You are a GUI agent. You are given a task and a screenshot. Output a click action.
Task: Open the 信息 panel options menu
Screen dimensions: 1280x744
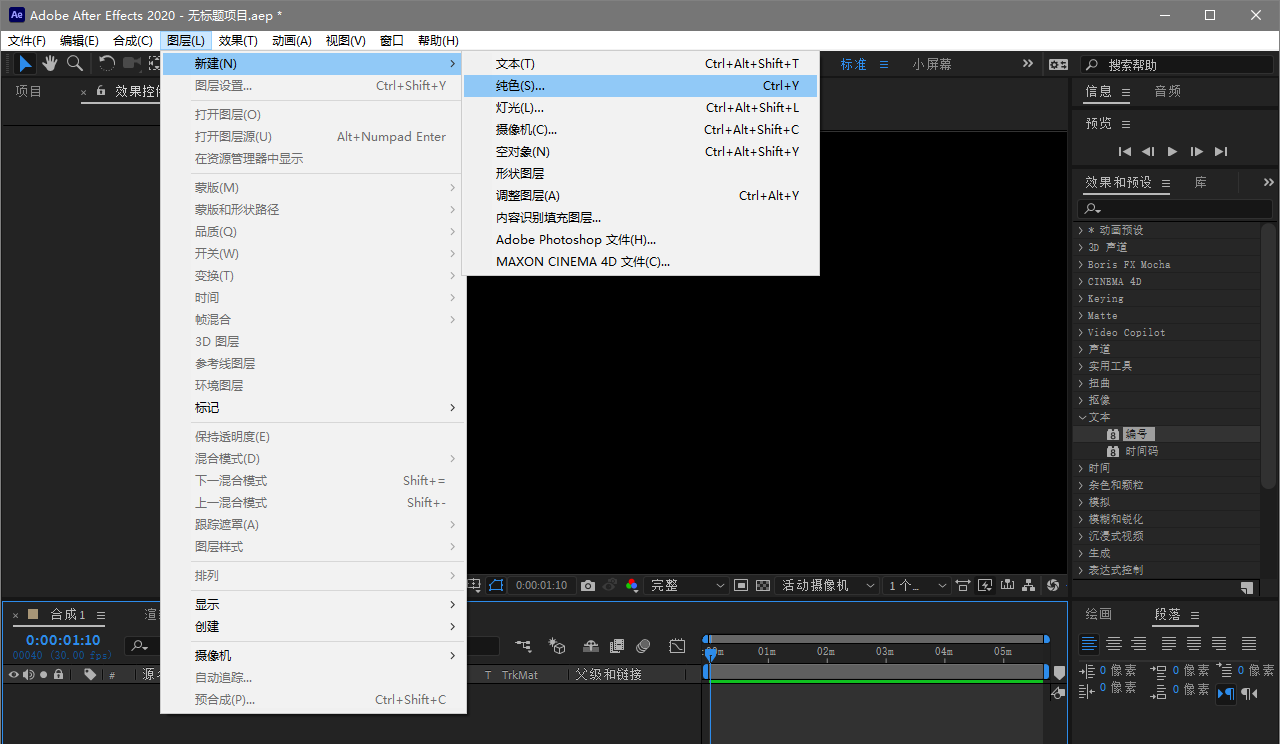1126,92
